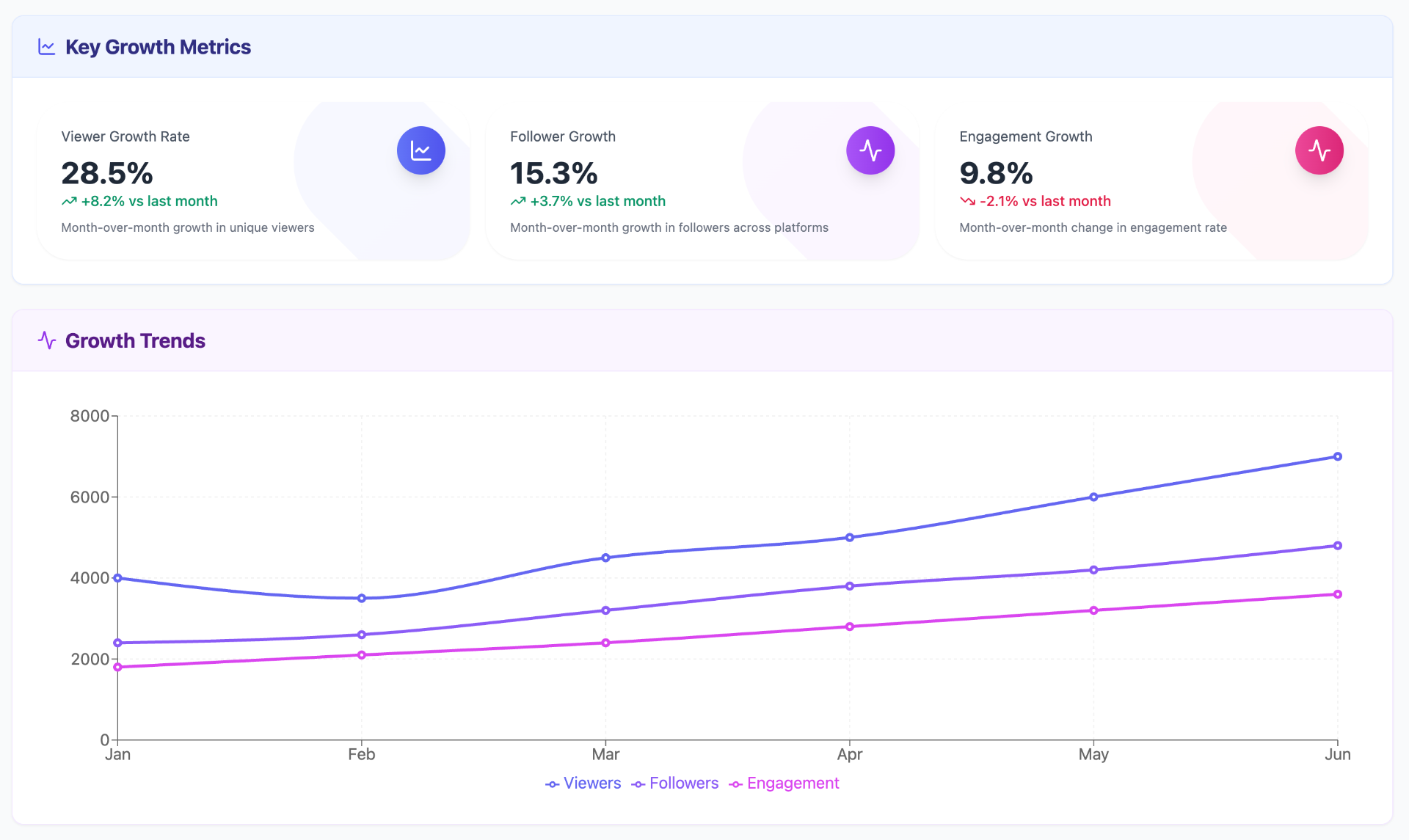This screenshot has height=840, width=1409.
Task: Click the Viewers data point for Jun
Action: coord(1337,456)
